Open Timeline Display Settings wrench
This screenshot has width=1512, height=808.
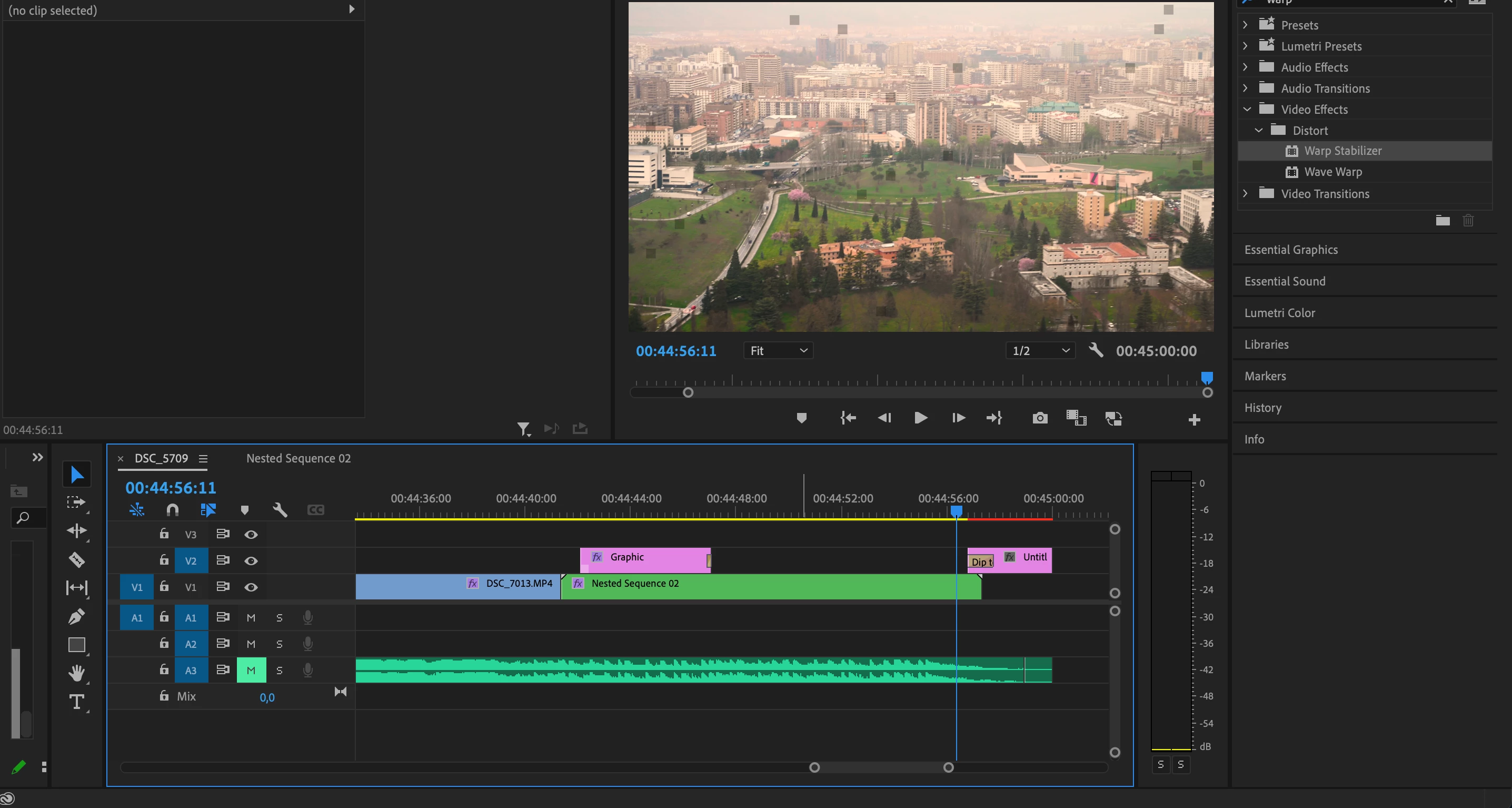(x=280, y=510)
